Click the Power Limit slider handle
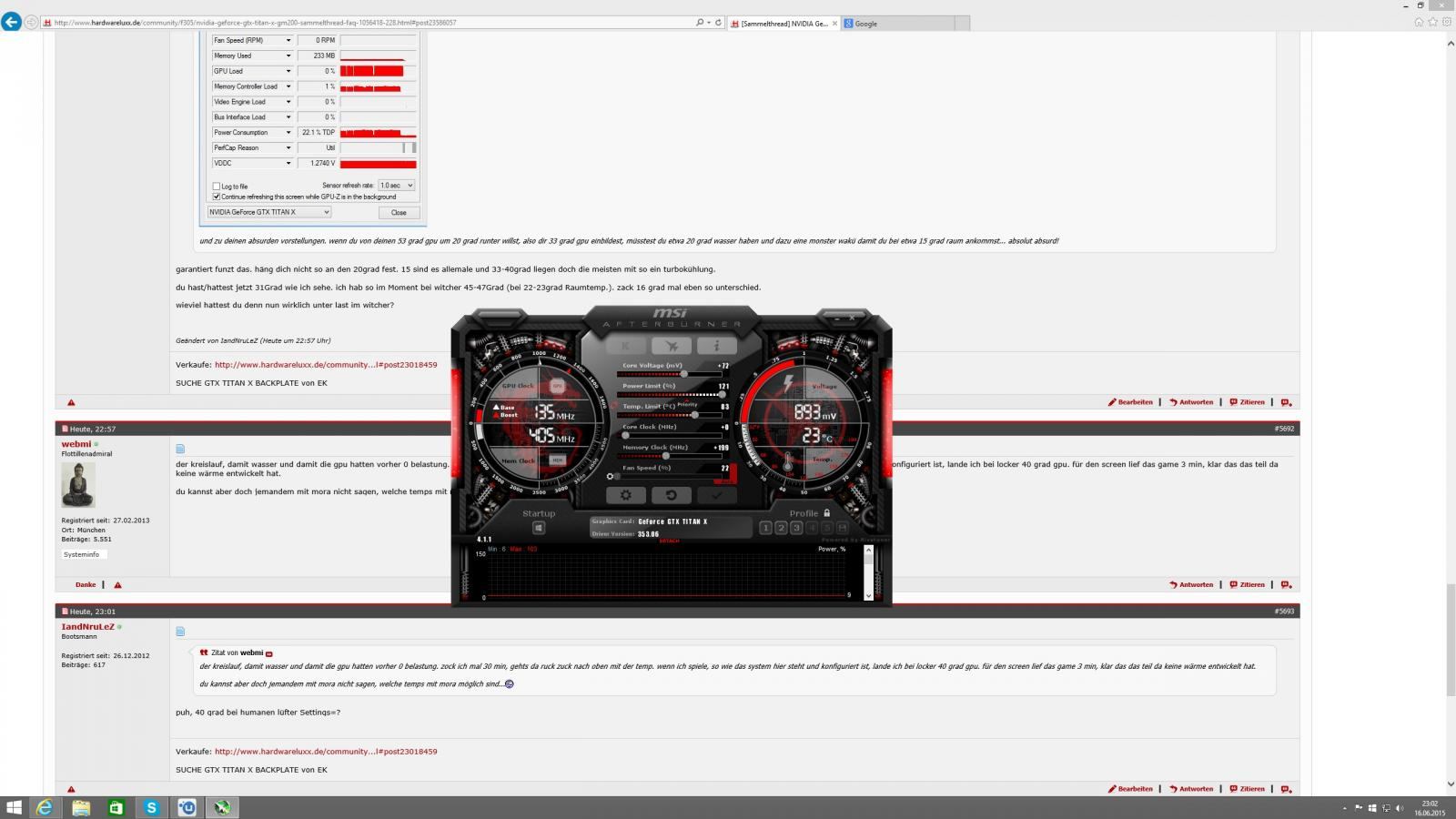The width and height of the screenshot is (1456, 819). [723, 394]
